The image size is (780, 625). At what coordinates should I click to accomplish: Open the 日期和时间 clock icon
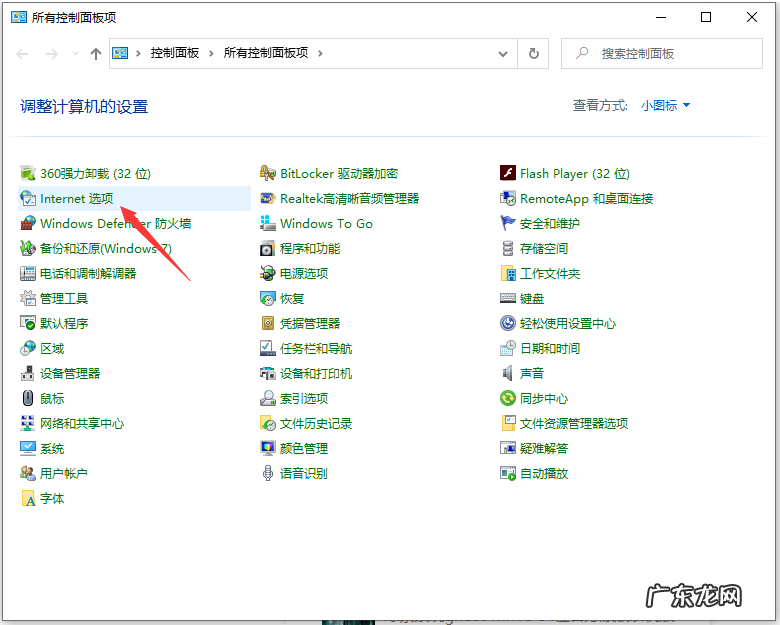click(507, 348)
